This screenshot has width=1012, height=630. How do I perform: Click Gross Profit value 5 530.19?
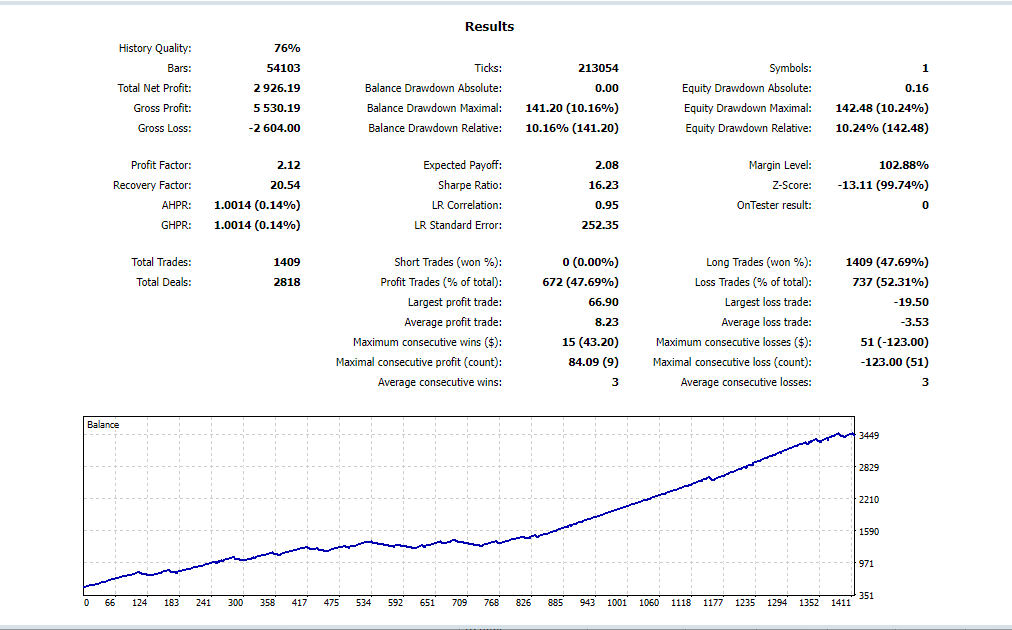pos(277,108)
